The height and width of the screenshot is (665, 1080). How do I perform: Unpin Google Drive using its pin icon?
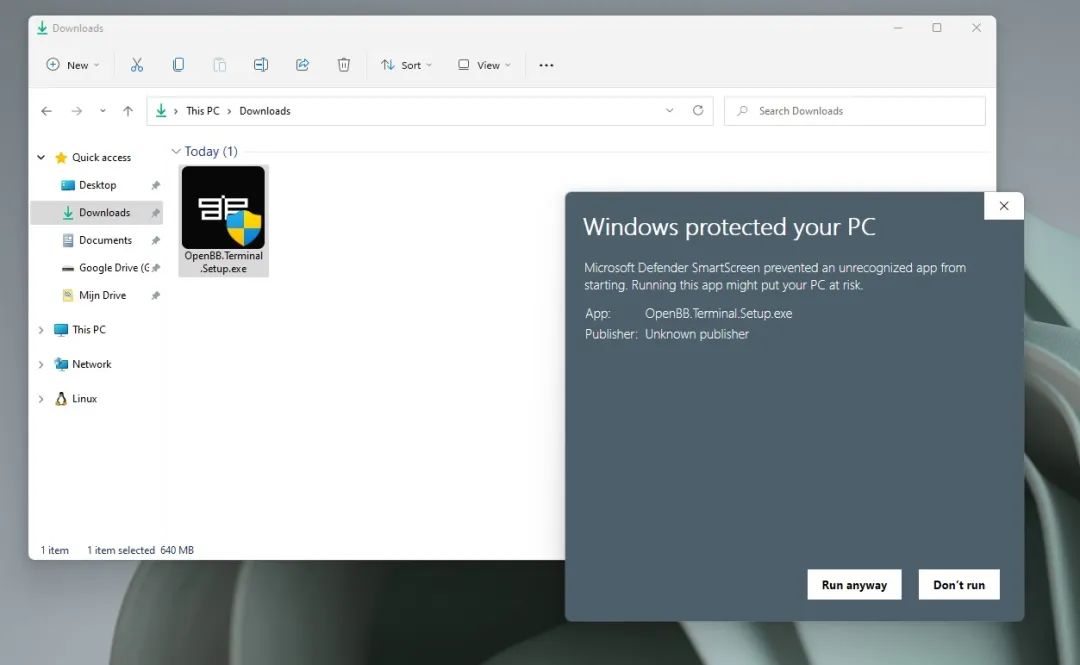[156, 268]
